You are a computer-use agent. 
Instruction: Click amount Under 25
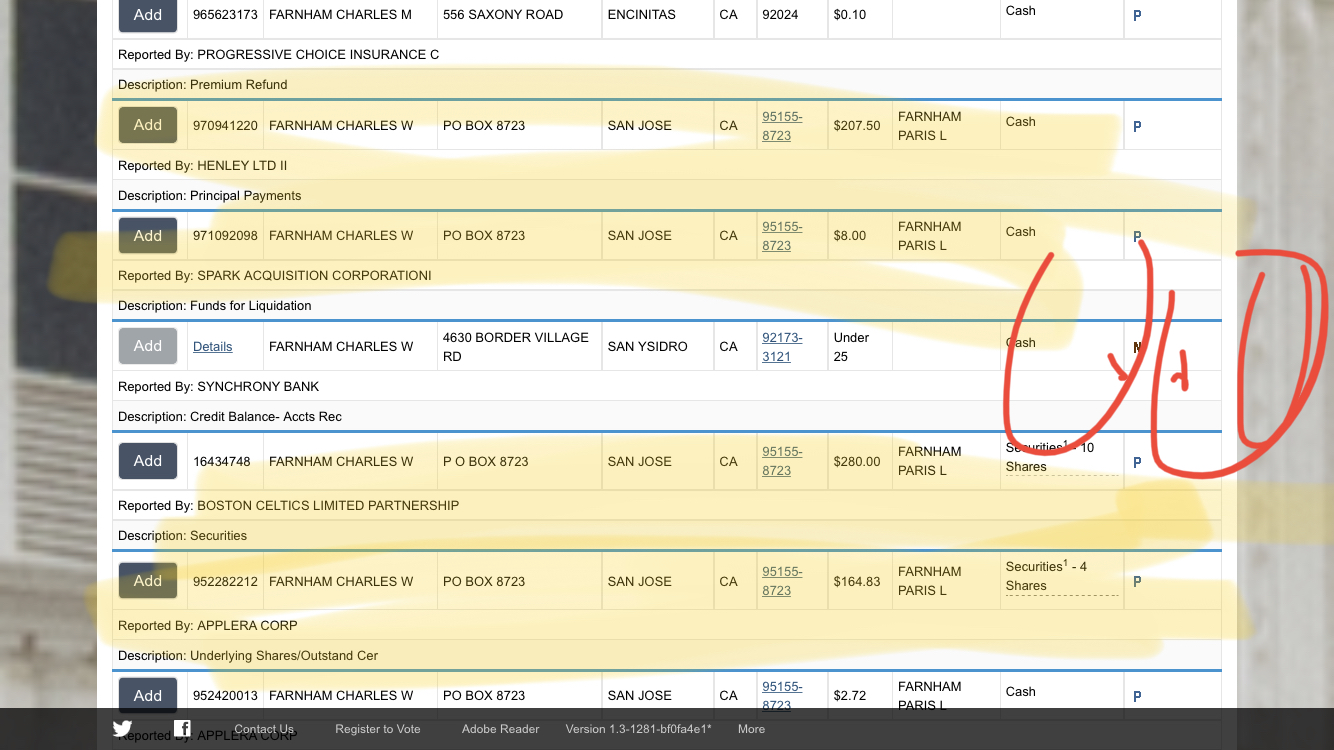click(x=851, y=346)
